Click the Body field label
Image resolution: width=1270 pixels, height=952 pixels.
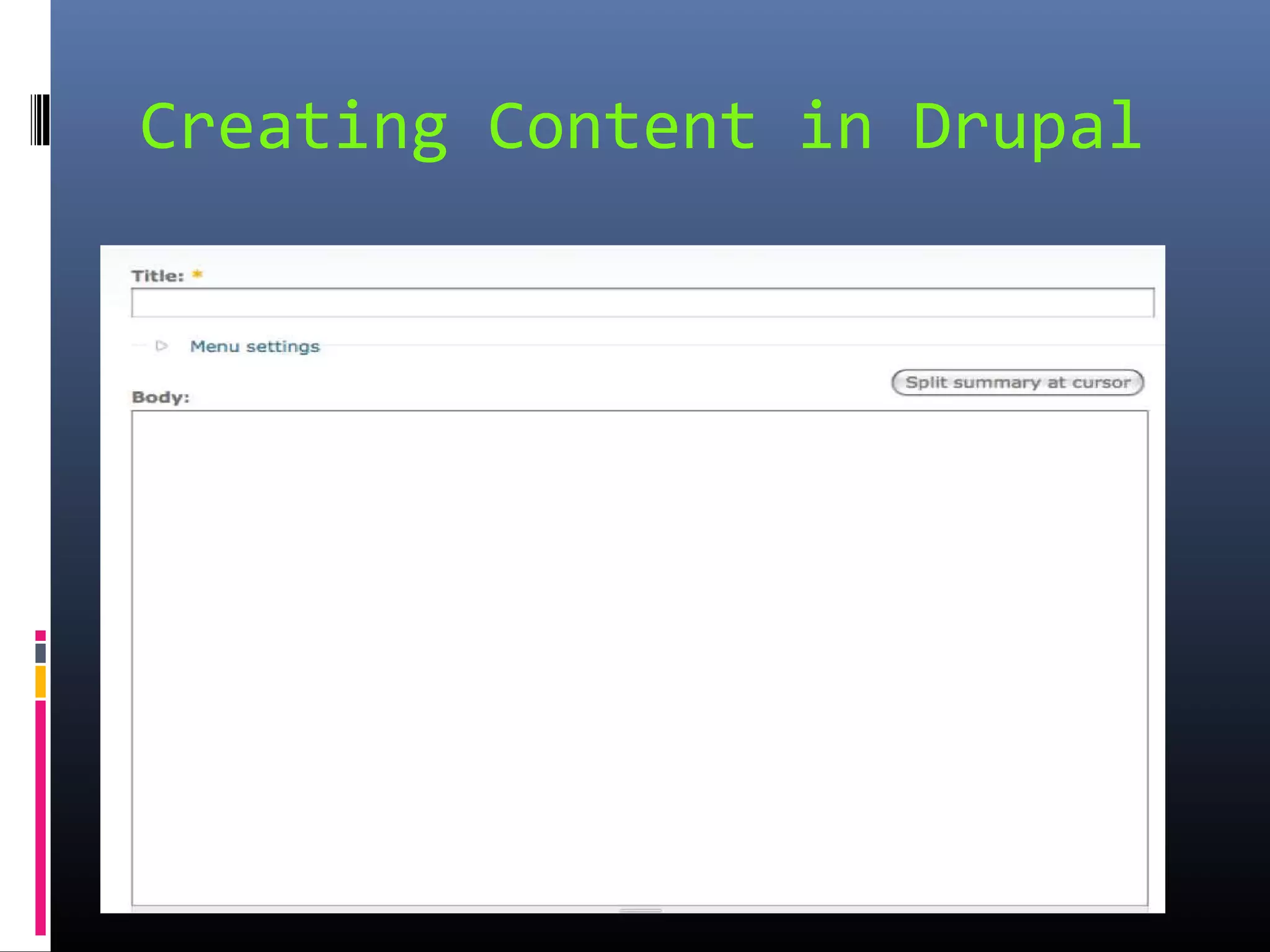(160, 397)
